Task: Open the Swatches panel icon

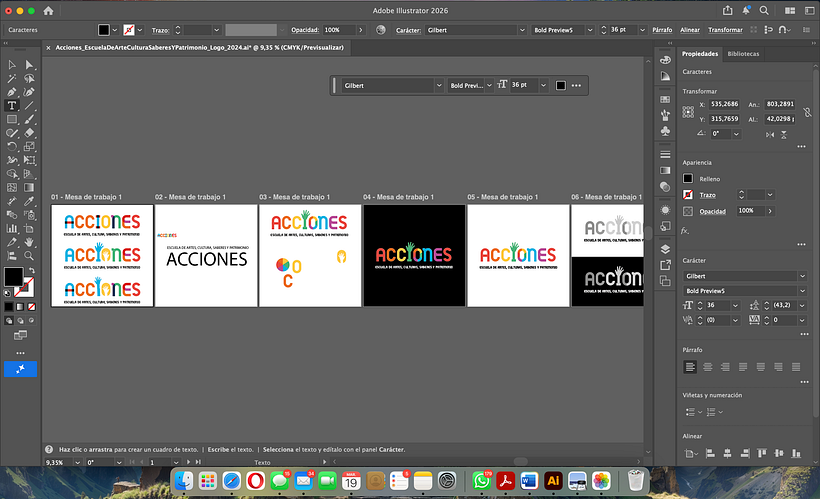Action: coord(665,99)
